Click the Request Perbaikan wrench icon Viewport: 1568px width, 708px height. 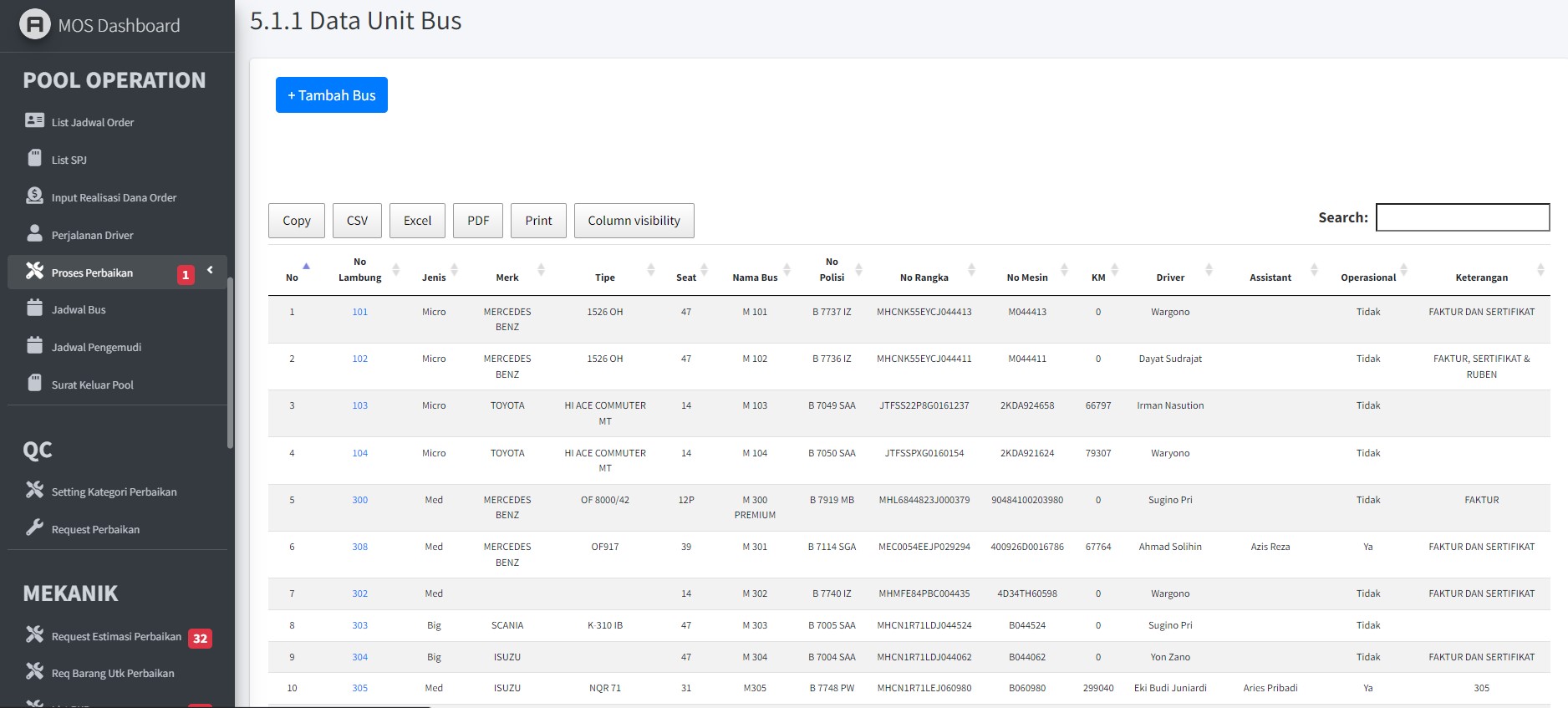(34, 527)
